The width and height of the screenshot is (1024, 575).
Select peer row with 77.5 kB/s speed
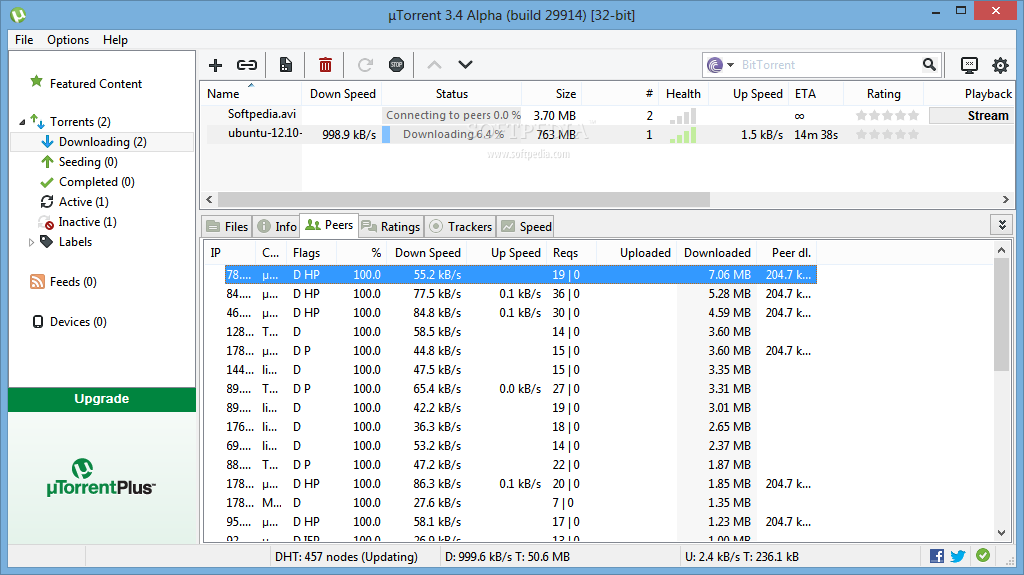(x=520, y=294)
